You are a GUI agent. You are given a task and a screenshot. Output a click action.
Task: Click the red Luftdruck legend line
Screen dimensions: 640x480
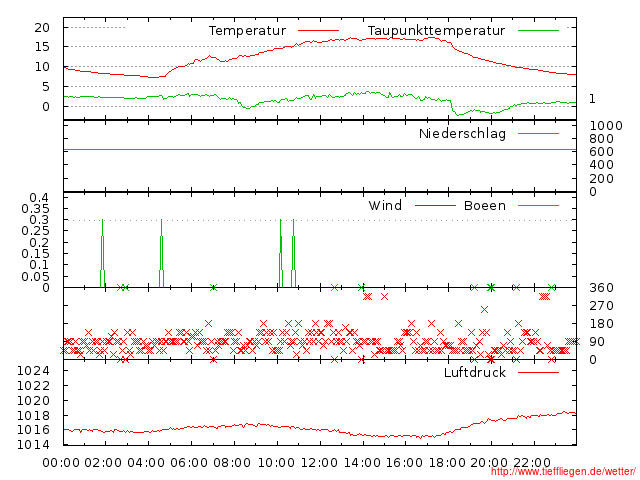pyautogui.click(x=538, y=372)
